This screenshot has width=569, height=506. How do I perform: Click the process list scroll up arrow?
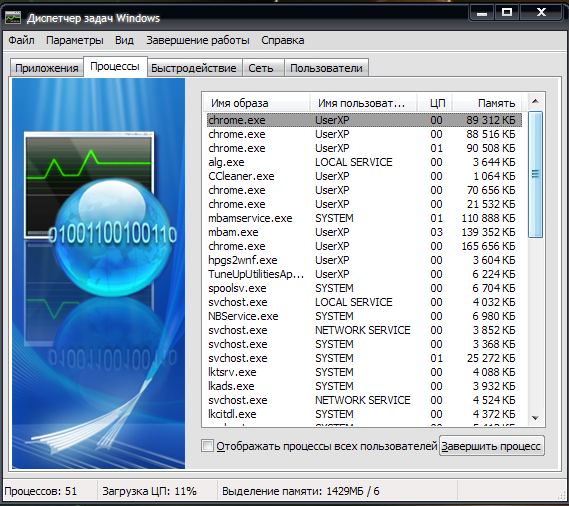535,102
